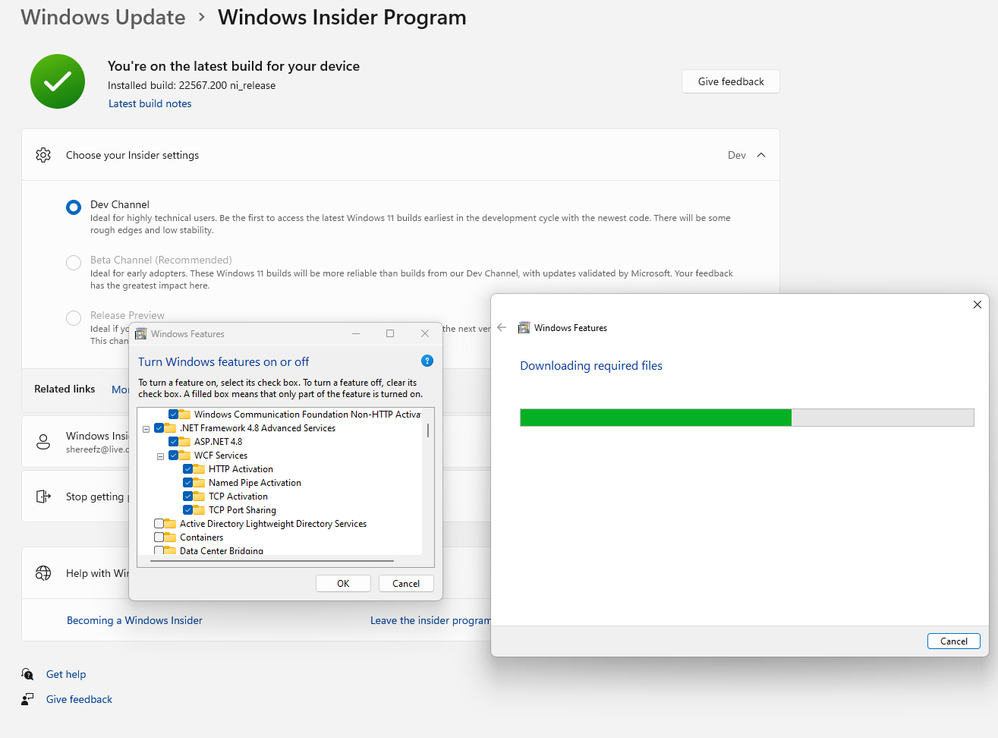This screenshot has width=998, height=738.
Task: Click the Get help icon
Action: (x=27, y=674)
